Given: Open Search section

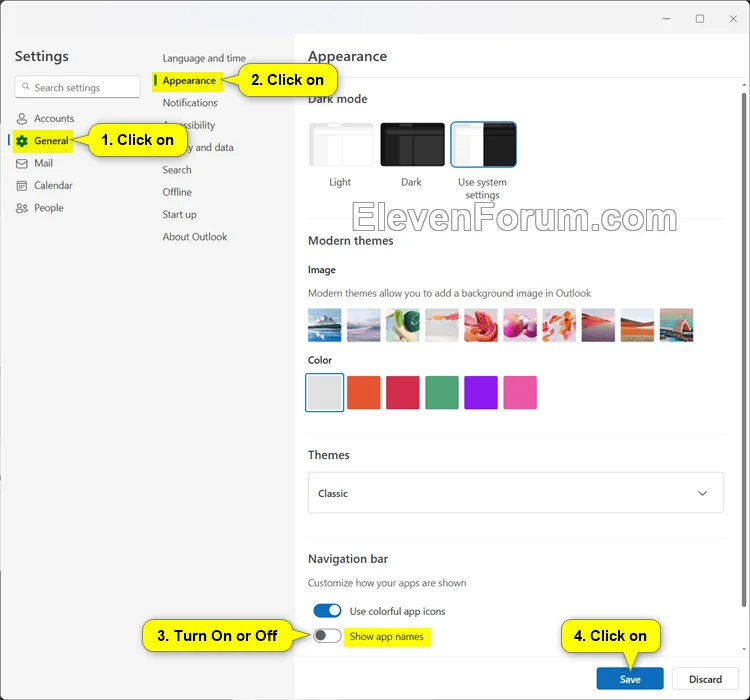Looking at the screenshot, I should [177, 170].
